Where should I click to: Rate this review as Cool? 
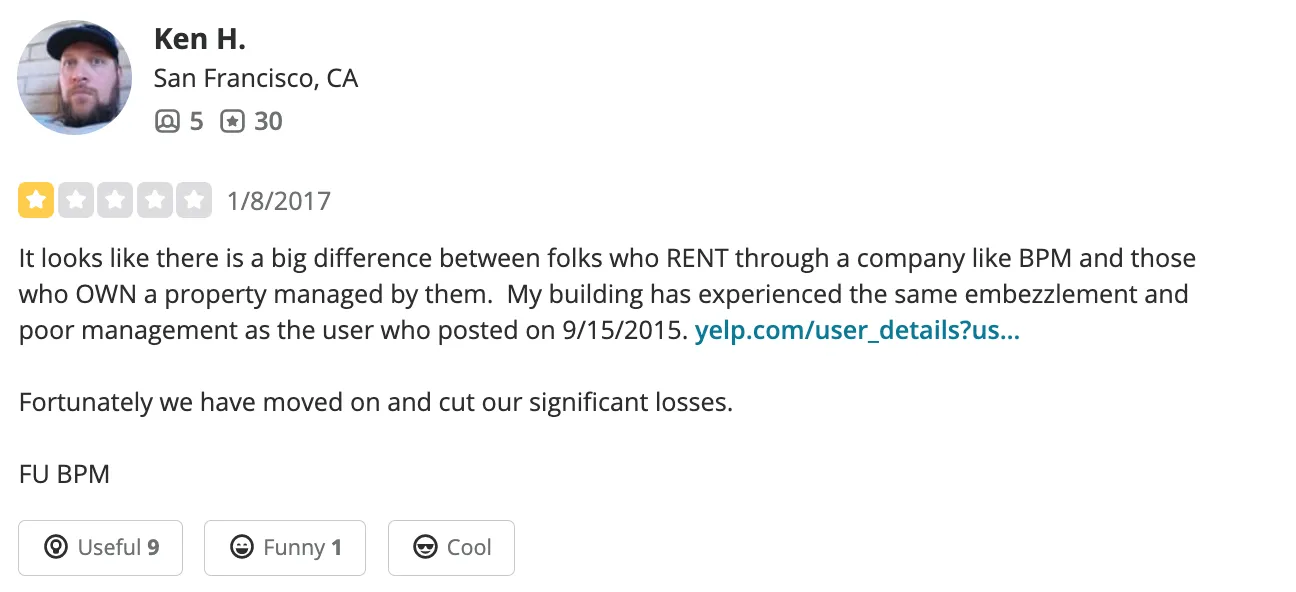point(451,547)
